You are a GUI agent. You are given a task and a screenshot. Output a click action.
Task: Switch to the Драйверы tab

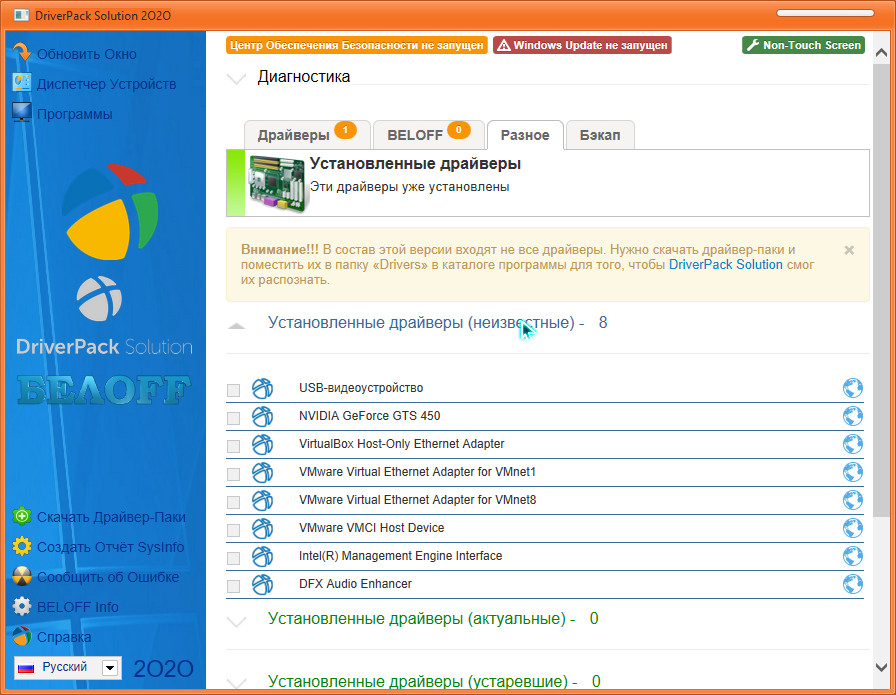[307, 135]
